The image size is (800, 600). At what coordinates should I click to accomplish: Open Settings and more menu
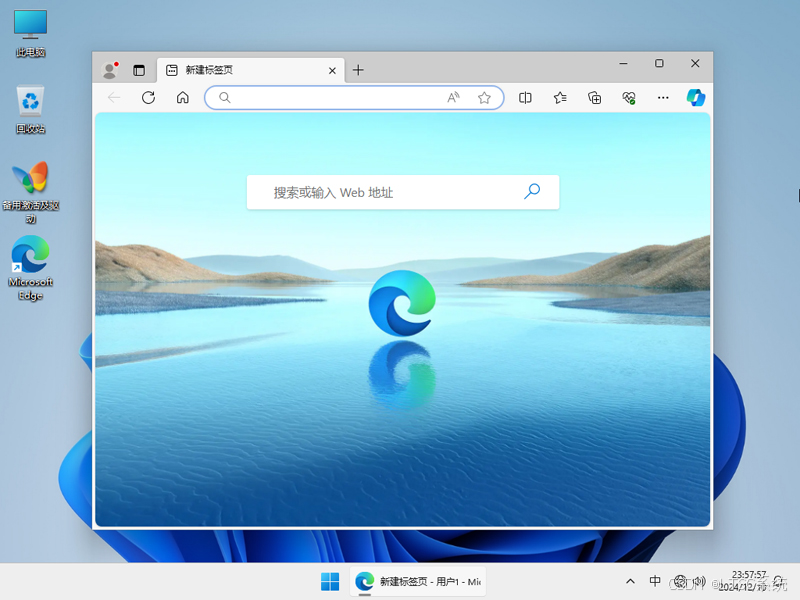663,97
